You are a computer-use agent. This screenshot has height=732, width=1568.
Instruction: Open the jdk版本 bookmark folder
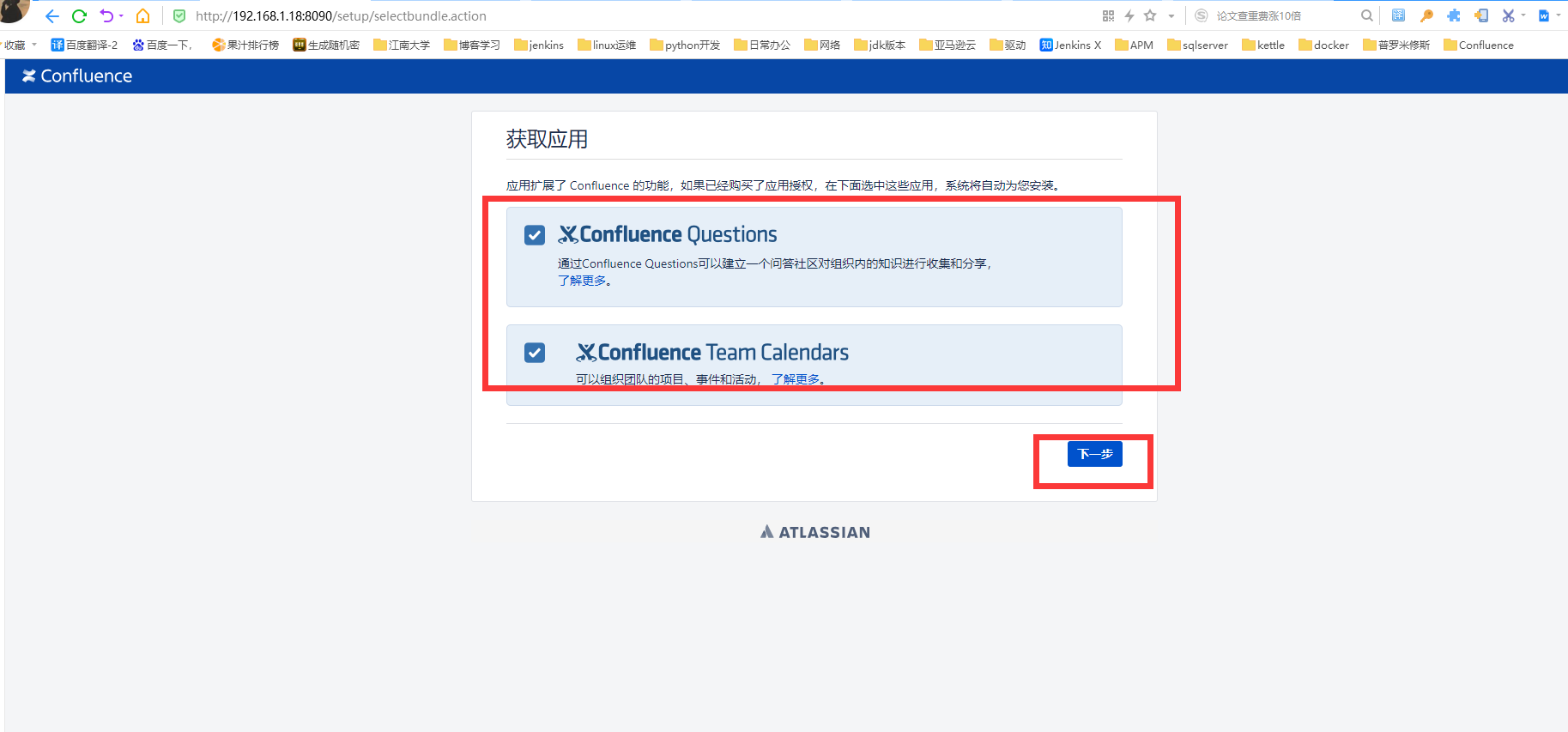[x=880, y=45]
